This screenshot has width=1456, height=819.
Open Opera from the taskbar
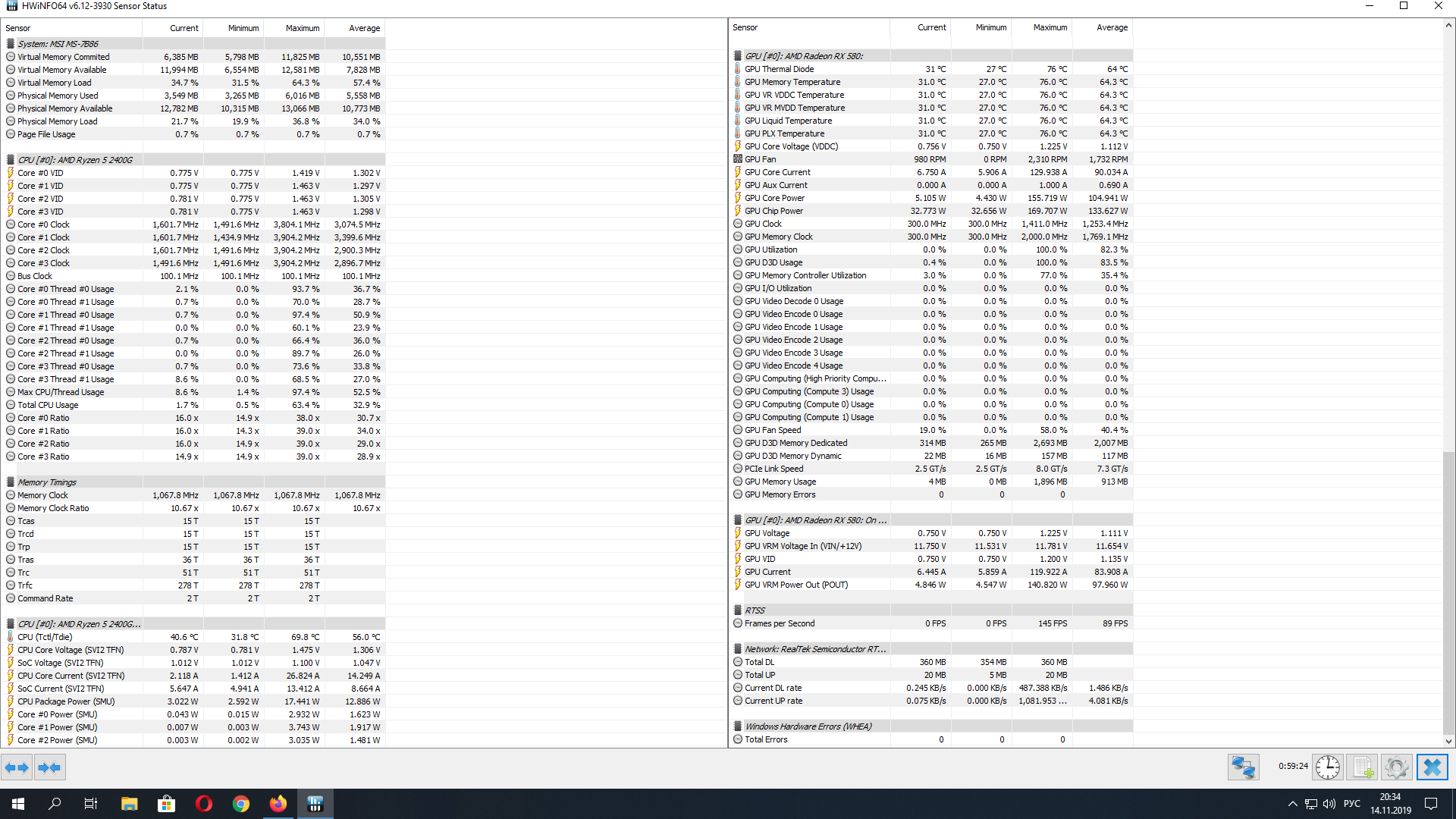(x=203, y=804)
